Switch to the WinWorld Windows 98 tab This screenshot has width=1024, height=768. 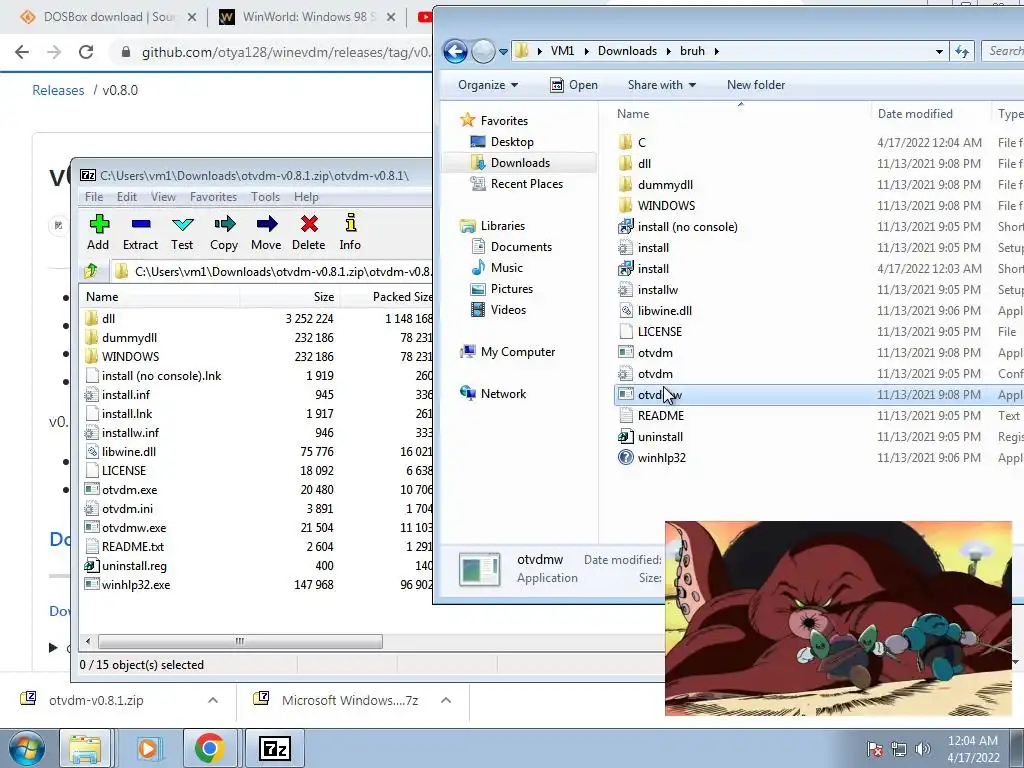[307, 17]
